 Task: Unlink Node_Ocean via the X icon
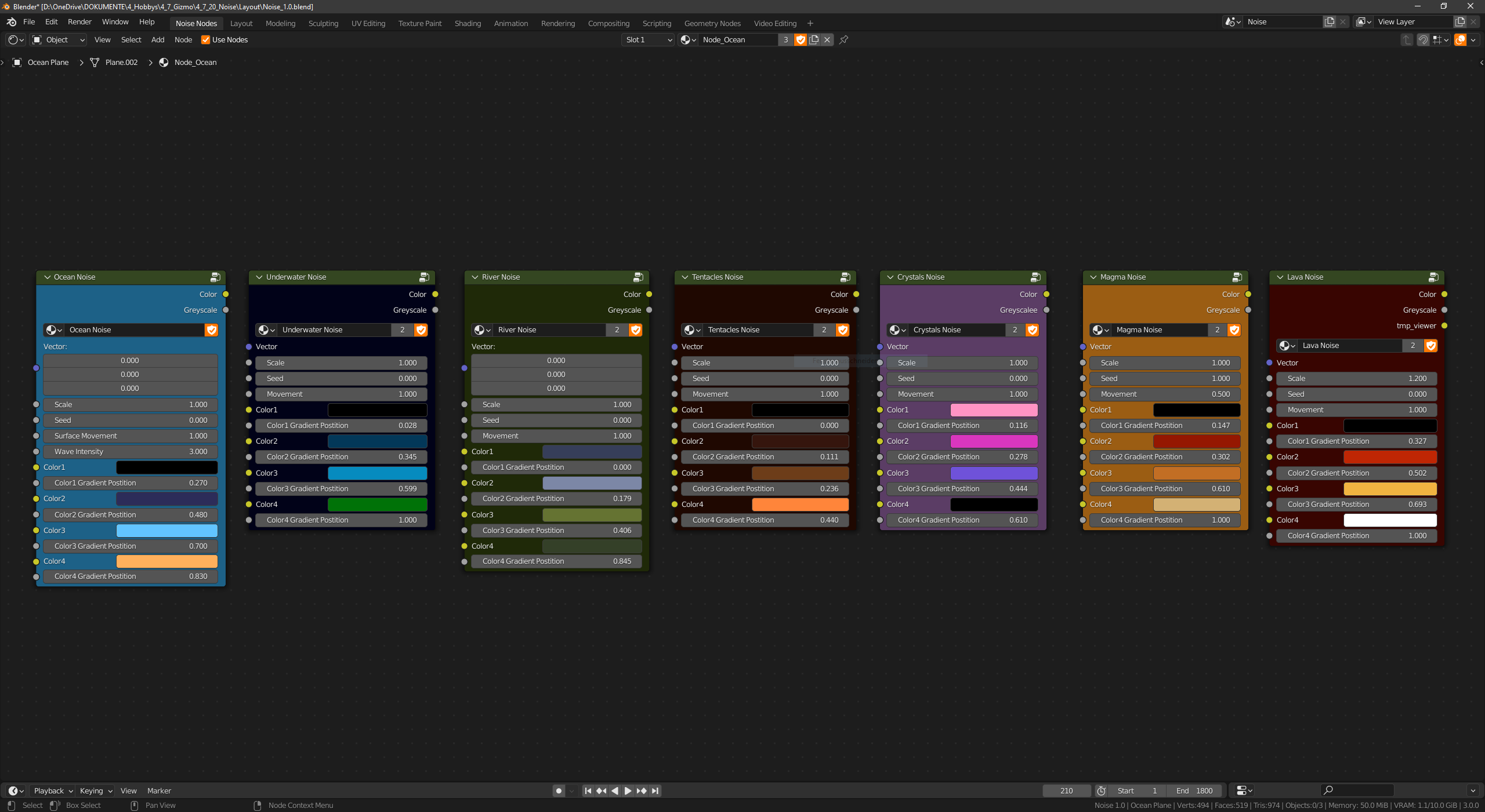(827, 39)
